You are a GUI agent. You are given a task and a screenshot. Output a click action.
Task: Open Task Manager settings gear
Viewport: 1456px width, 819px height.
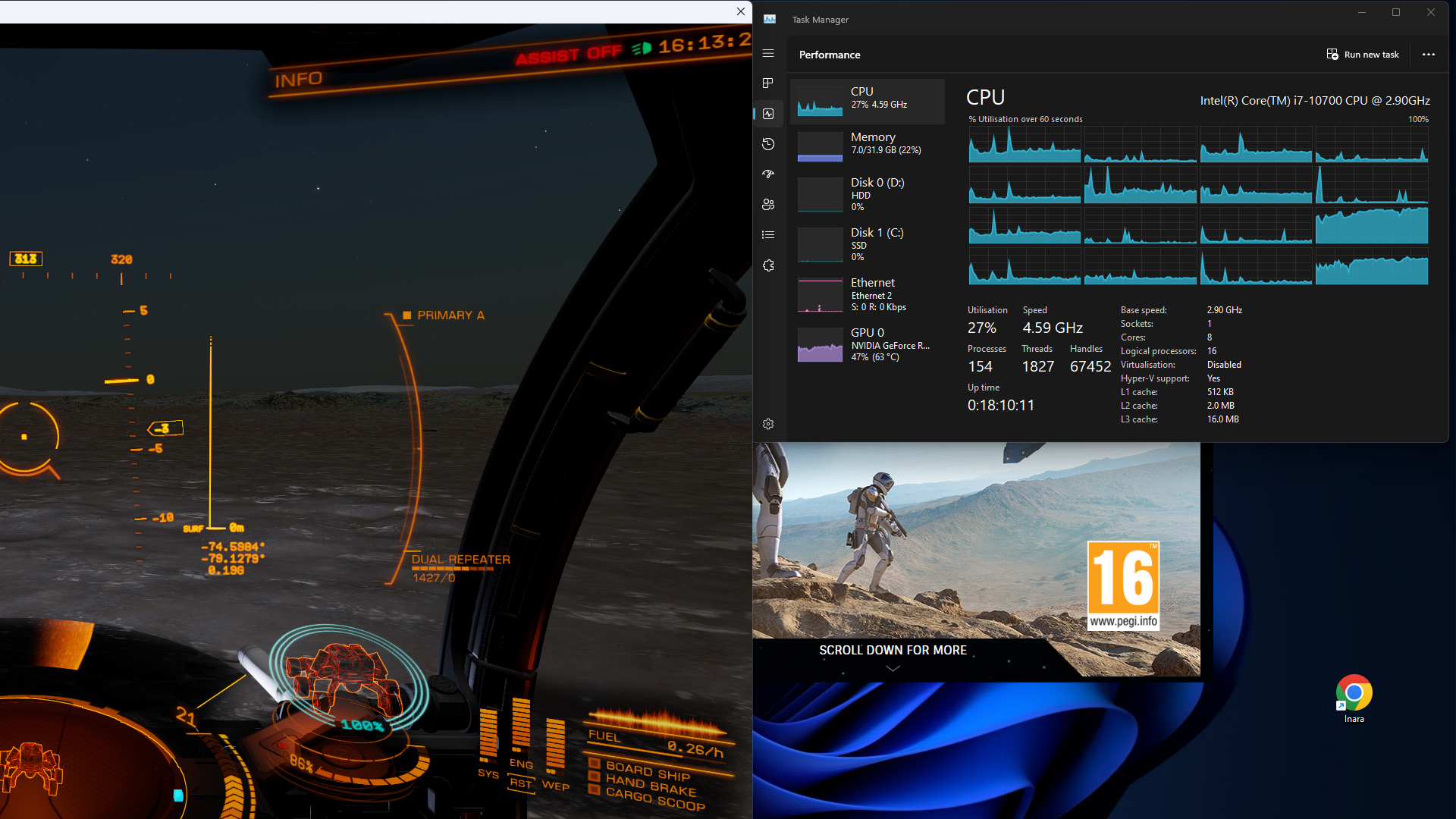768,424
